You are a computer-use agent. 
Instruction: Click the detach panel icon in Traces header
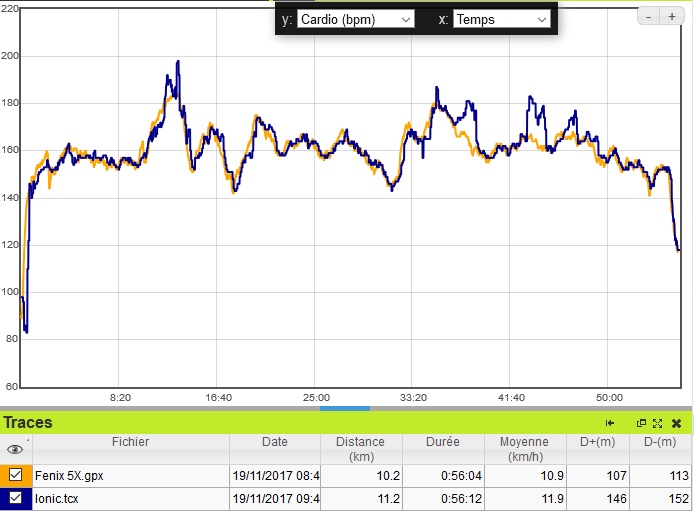coord(641,423)
